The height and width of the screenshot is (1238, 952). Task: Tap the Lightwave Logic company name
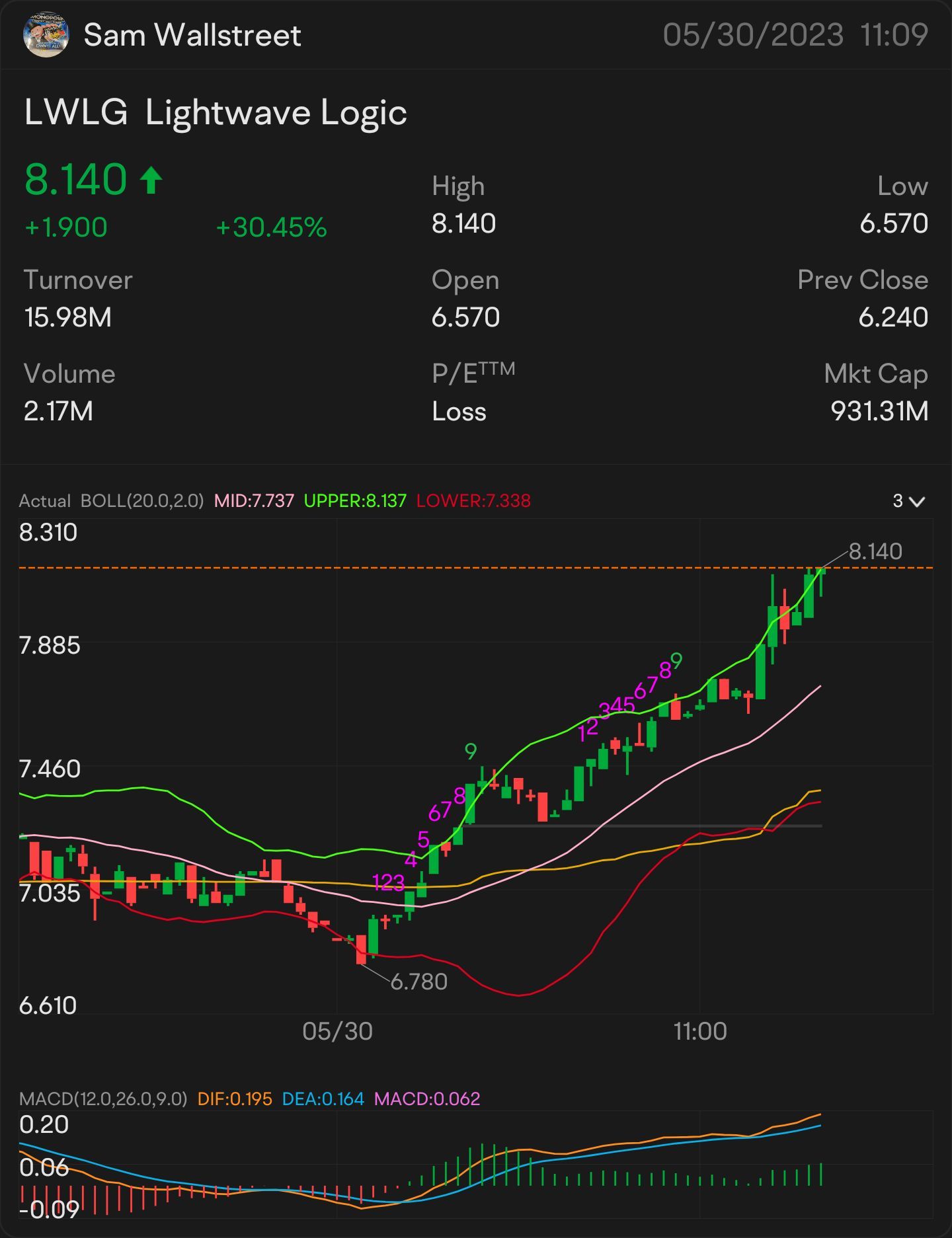click(x=276, y=113)
